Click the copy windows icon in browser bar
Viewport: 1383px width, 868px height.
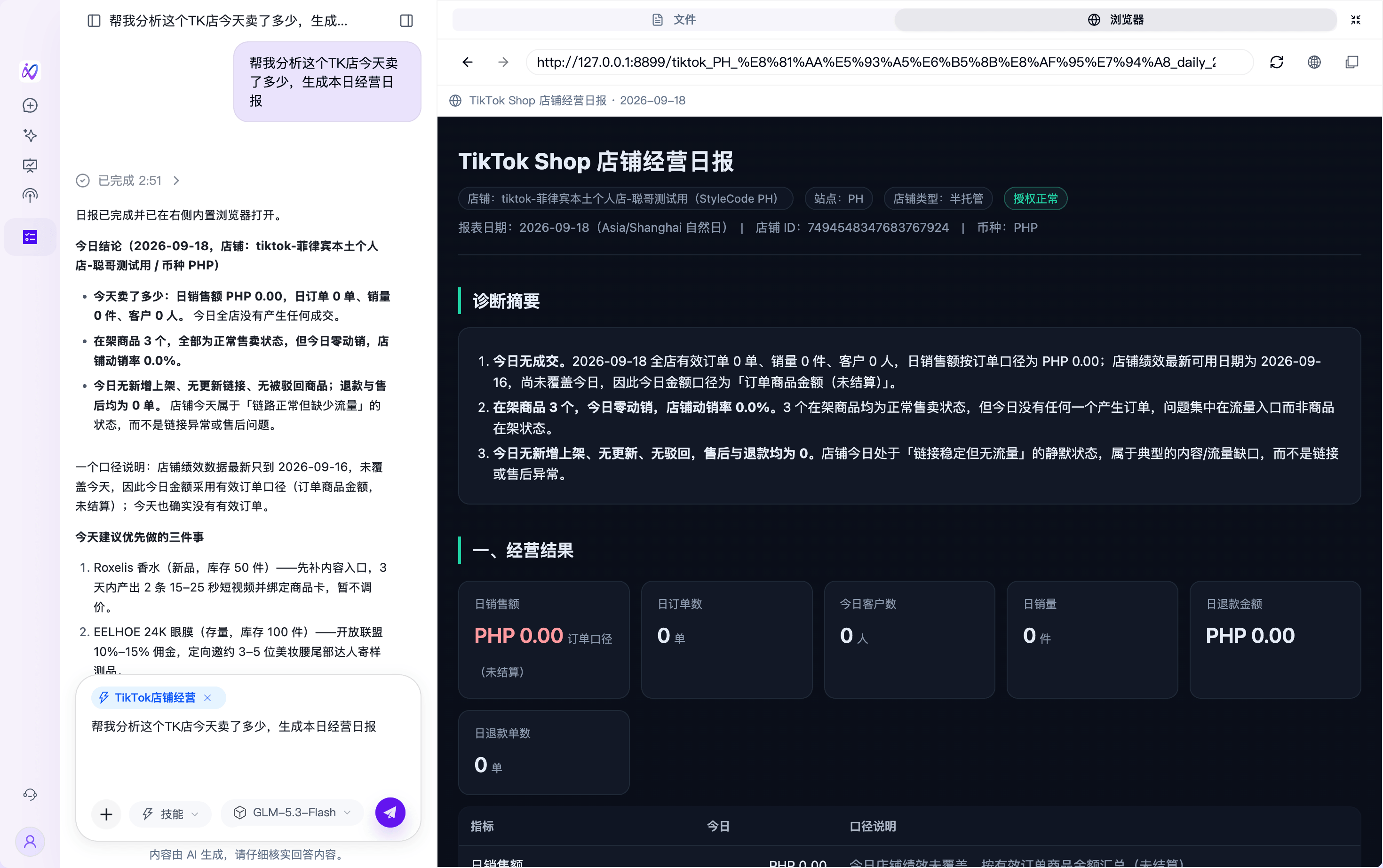click(1352, 62)
